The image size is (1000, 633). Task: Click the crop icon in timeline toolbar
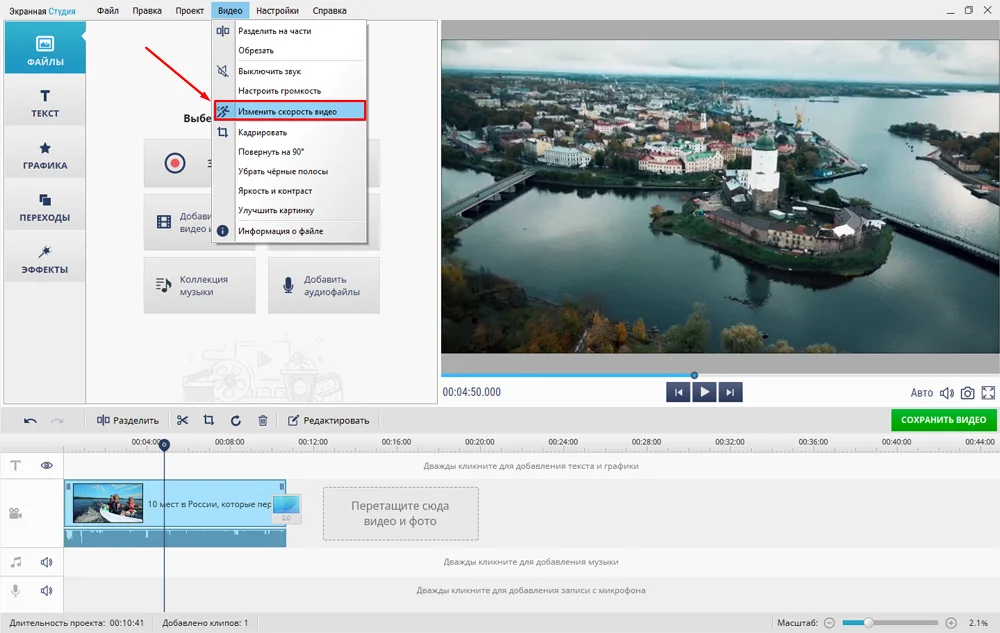tap(209, 420)
